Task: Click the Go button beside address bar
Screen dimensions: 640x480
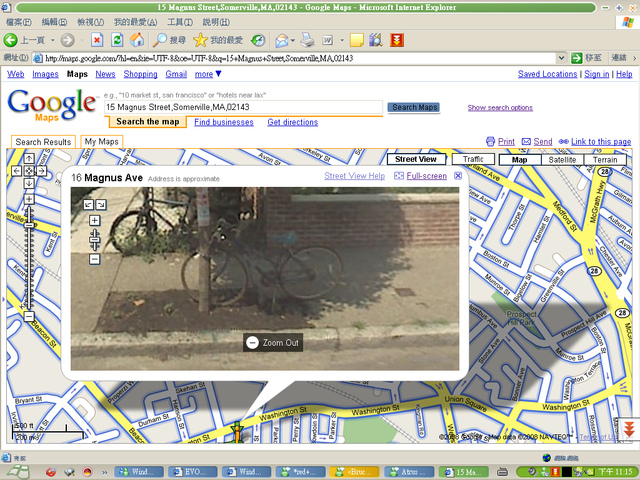Action: (586, 58)
